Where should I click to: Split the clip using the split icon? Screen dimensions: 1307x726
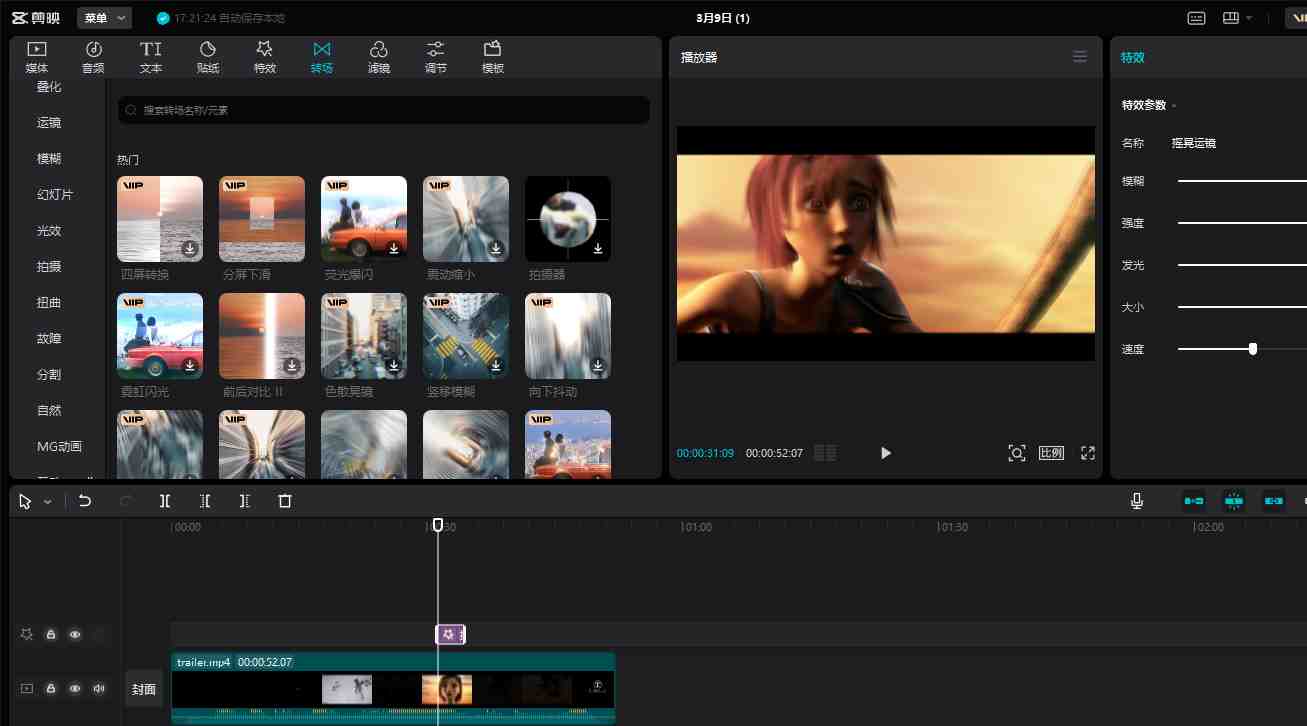pos(165,500)
